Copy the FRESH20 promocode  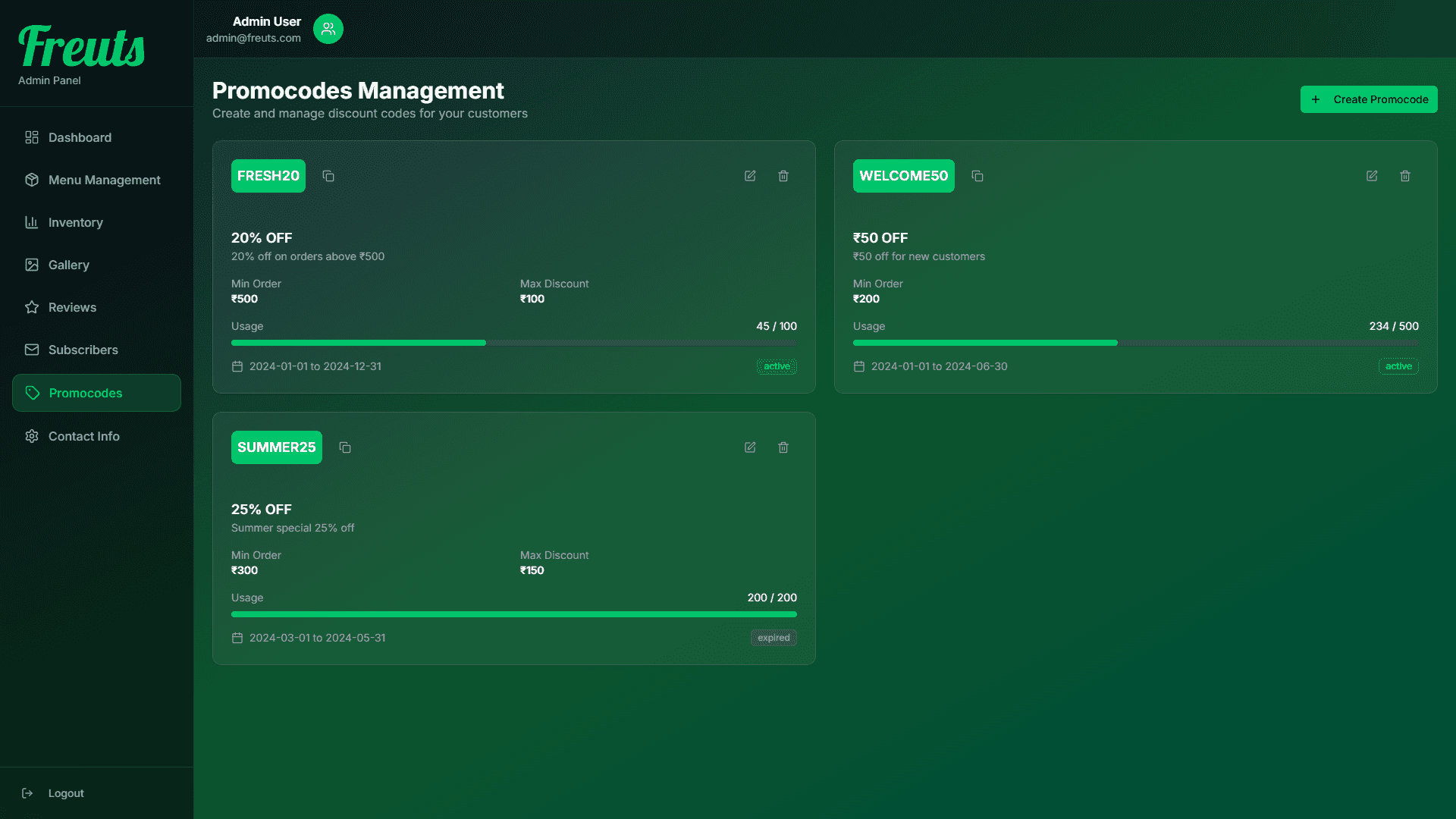pyautogui.click(x=328, y=176)
